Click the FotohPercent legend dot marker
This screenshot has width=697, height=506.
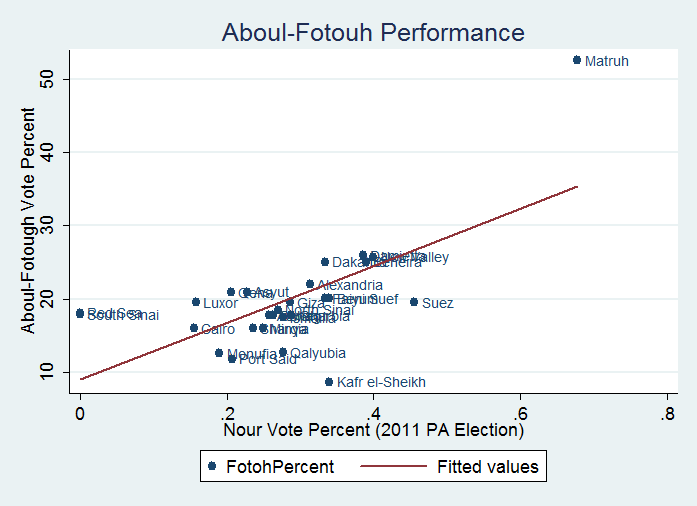[212, 466]
